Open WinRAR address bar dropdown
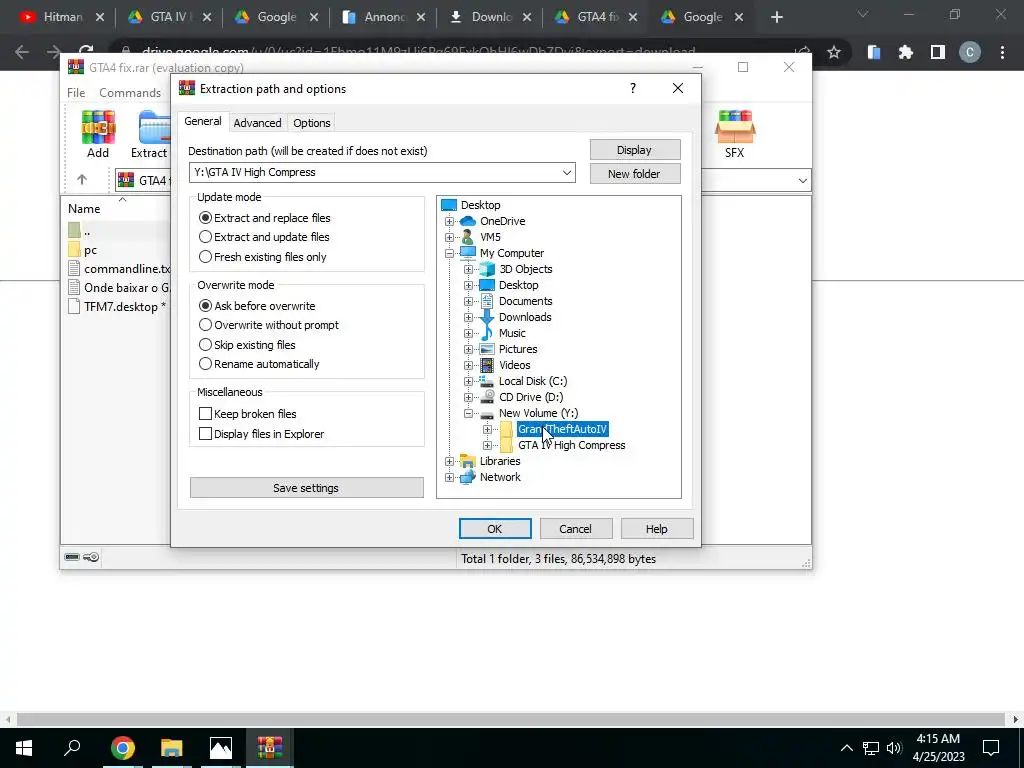The width and height of the screenshot is (1024, 768). click(x=802, y=180)
